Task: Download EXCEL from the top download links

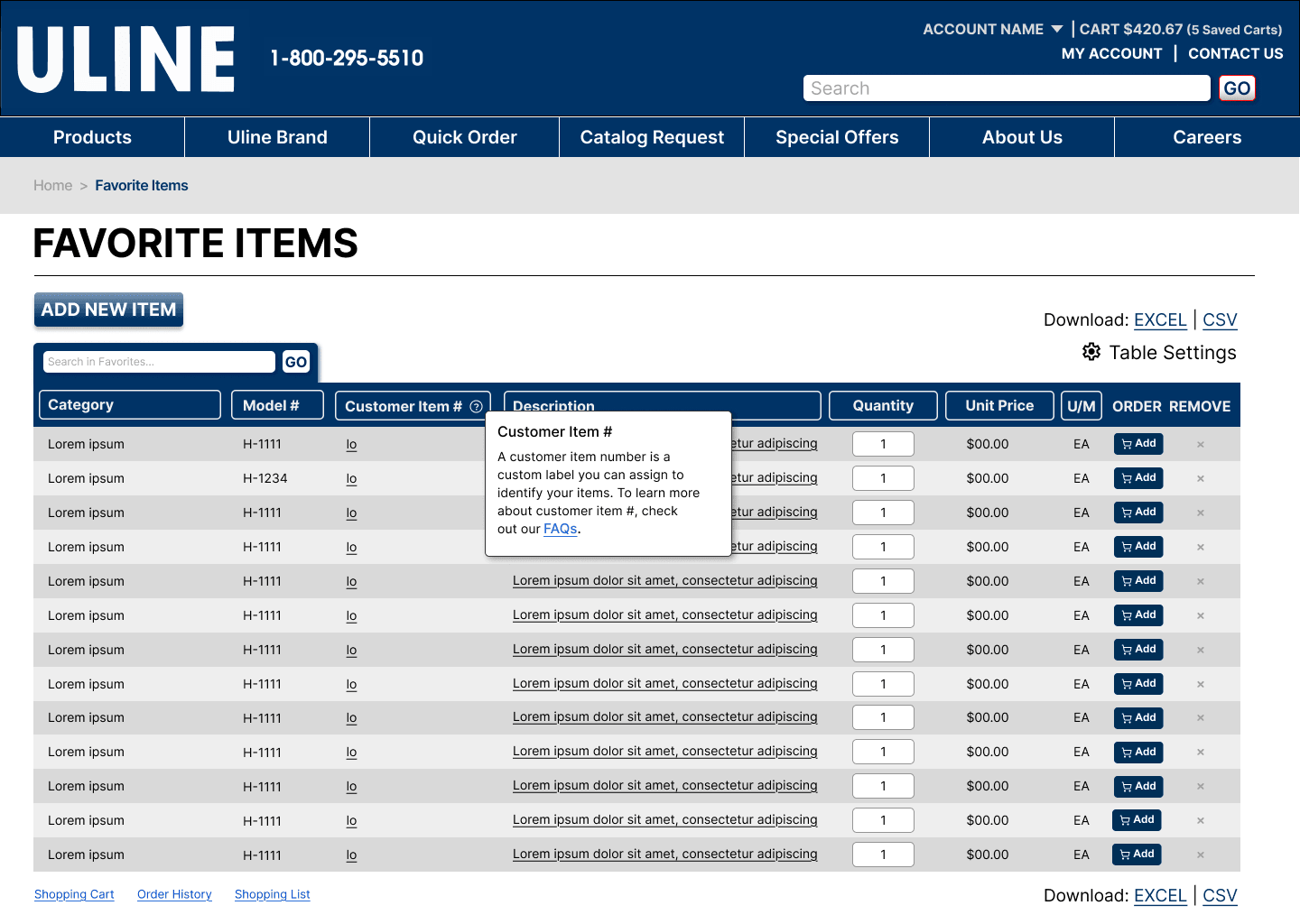Action: click(x=1160, y=320)
